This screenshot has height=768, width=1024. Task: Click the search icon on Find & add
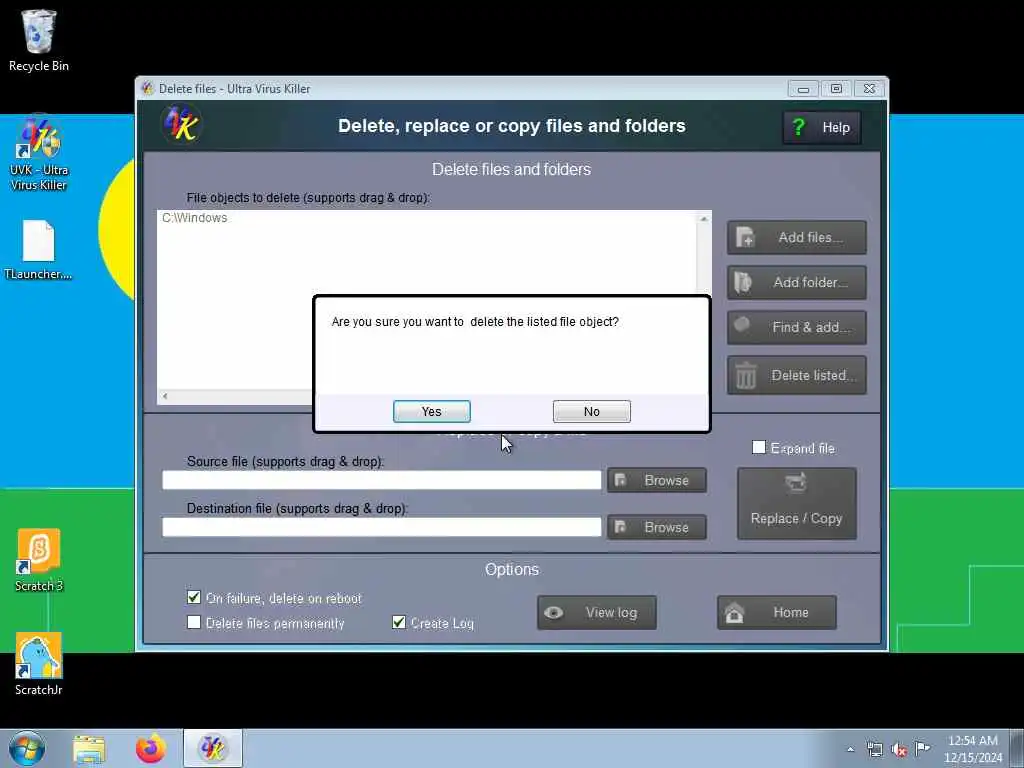point(742,325)
